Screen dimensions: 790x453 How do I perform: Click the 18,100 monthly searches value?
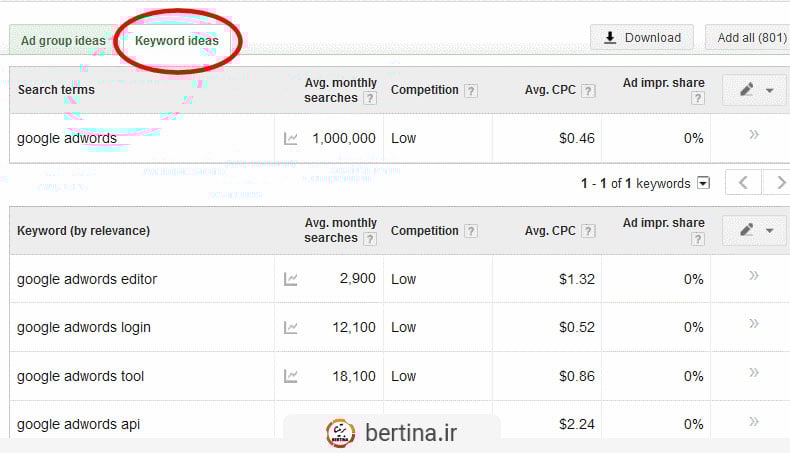coord(354,376)
